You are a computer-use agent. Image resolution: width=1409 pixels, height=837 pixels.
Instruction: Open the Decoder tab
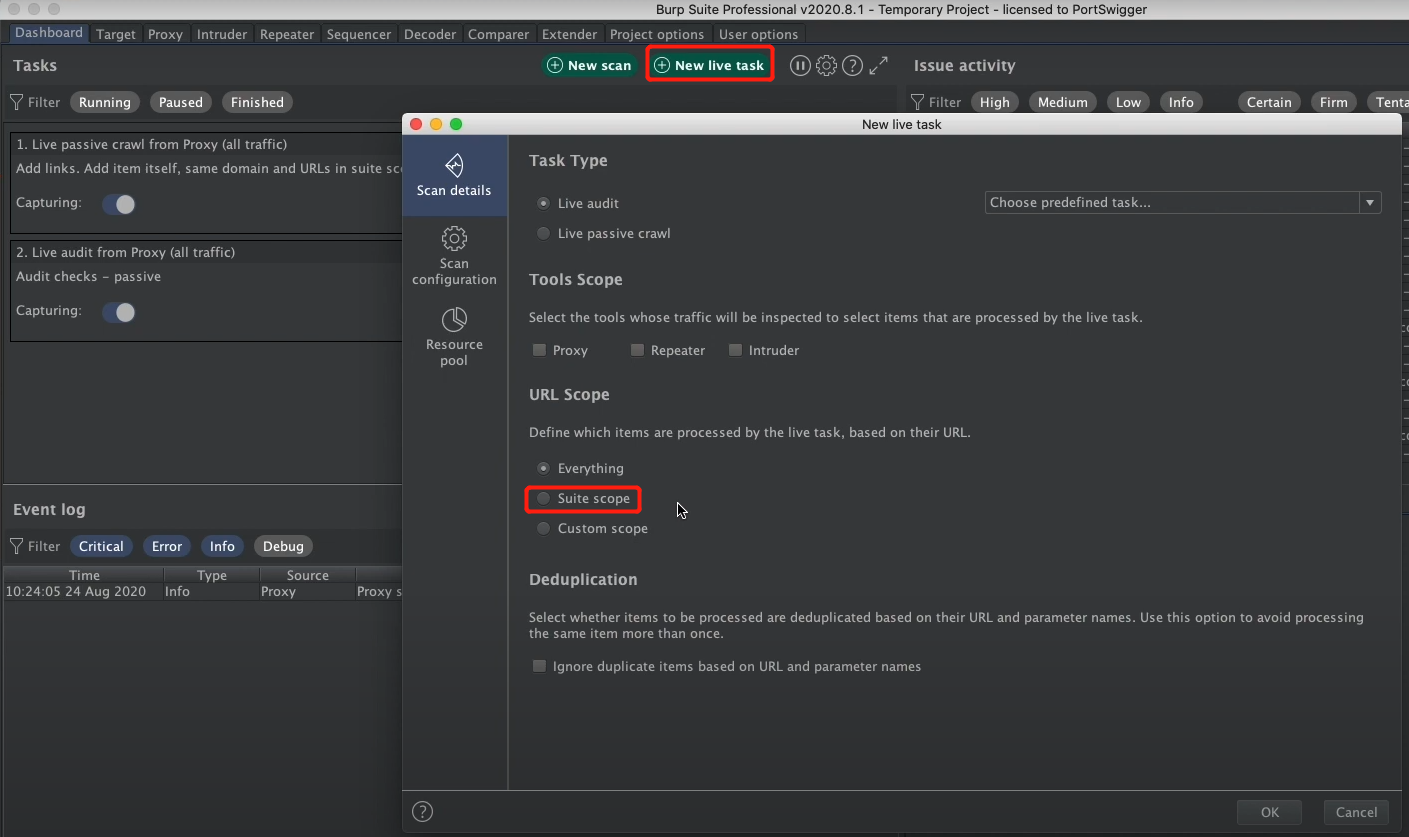pos(430,34)
